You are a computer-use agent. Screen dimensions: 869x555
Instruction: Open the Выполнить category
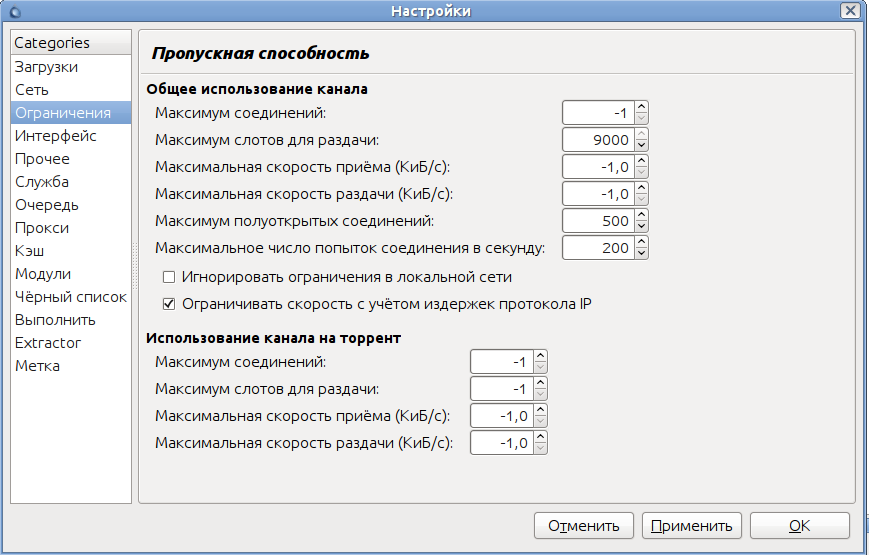coord(71,320)
